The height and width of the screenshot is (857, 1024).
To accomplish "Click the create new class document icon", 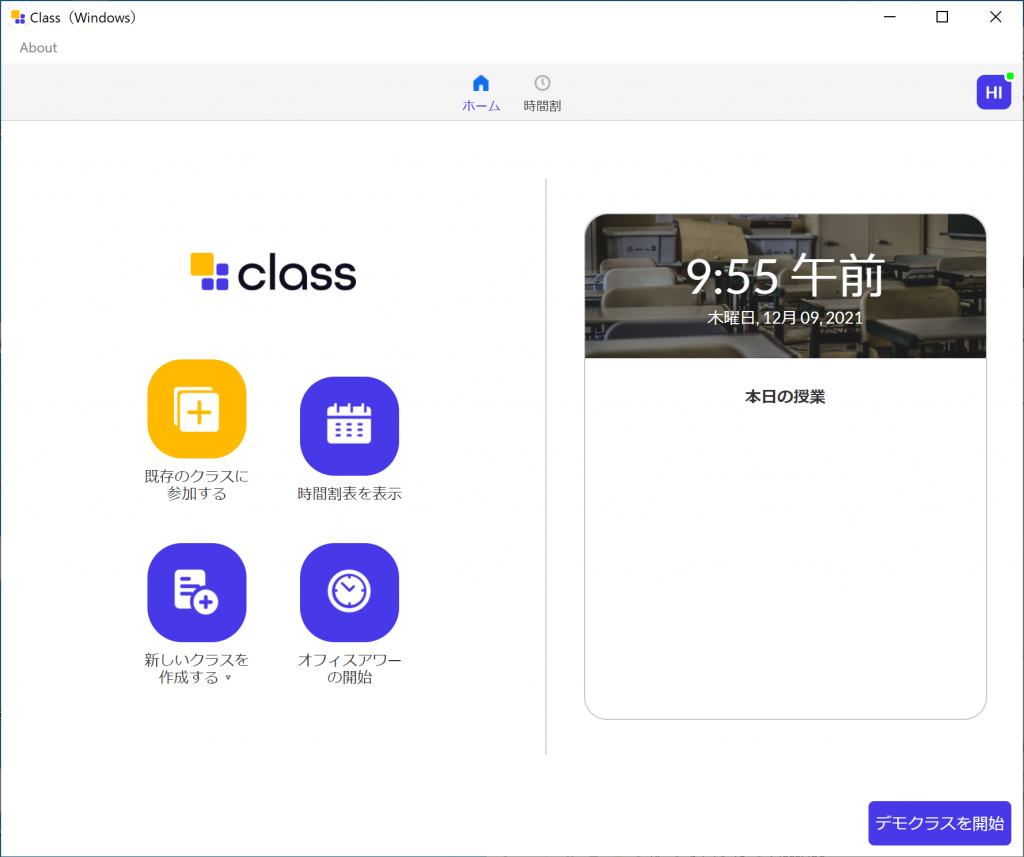I will coord(197,592).
